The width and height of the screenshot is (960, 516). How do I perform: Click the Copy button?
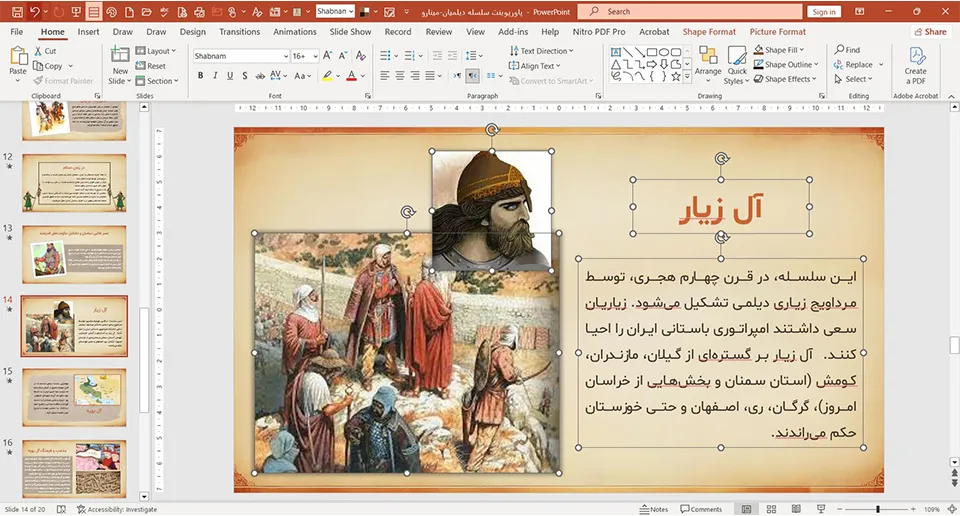(48, 66)
